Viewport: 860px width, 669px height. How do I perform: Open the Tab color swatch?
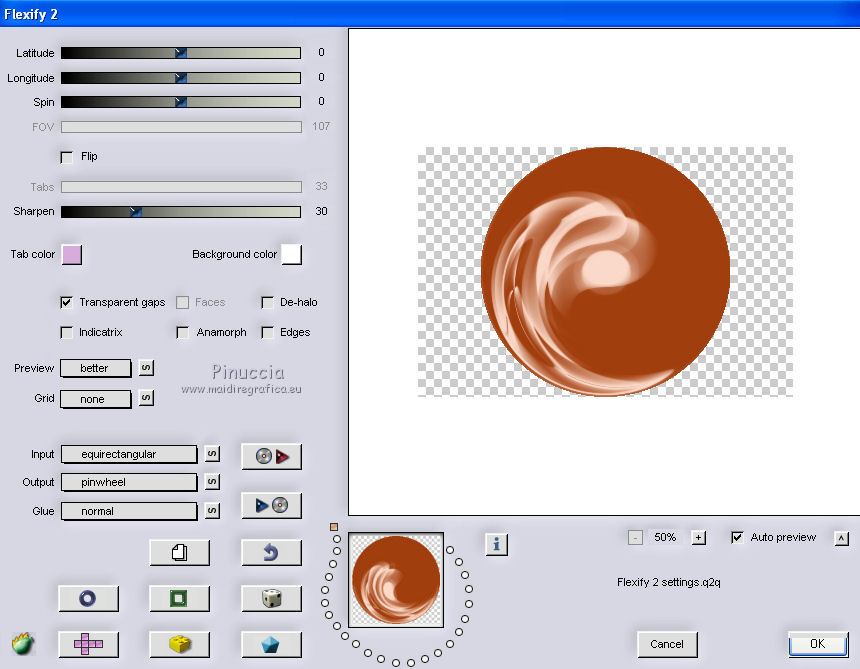[x=72, y=254]
